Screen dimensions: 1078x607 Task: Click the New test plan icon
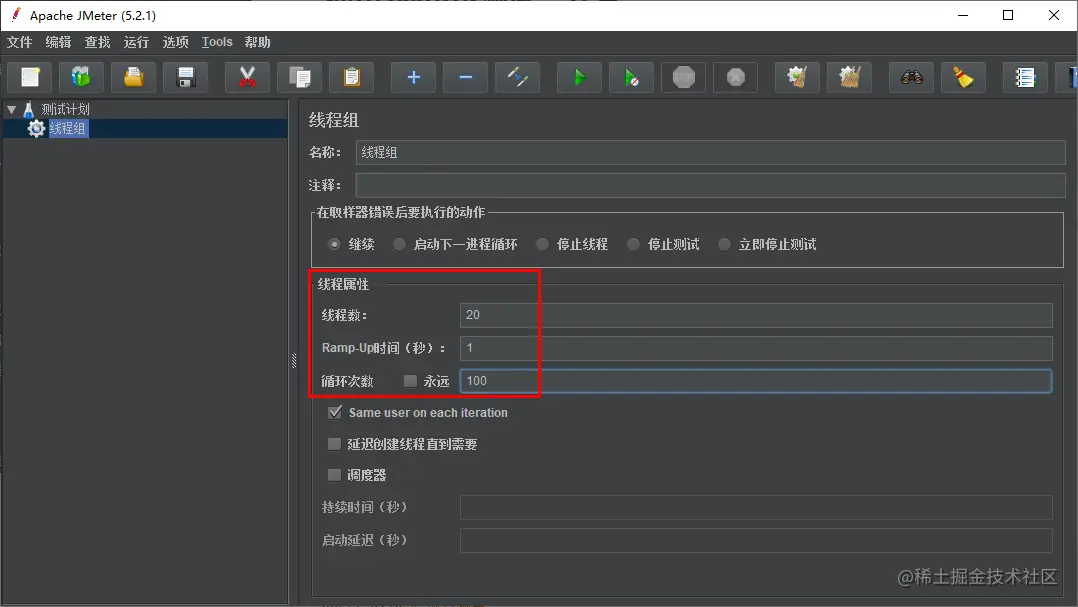tap(30, 77)
